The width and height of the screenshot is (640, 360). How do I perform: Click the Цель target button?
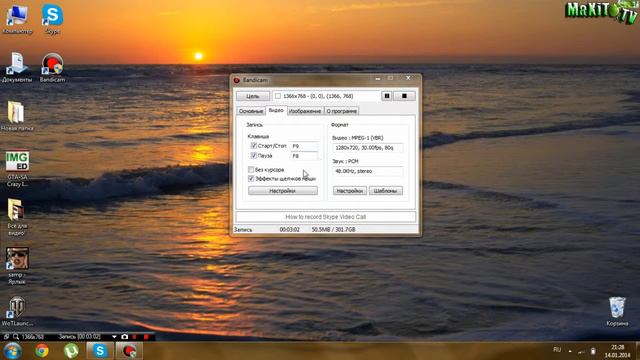253,96
